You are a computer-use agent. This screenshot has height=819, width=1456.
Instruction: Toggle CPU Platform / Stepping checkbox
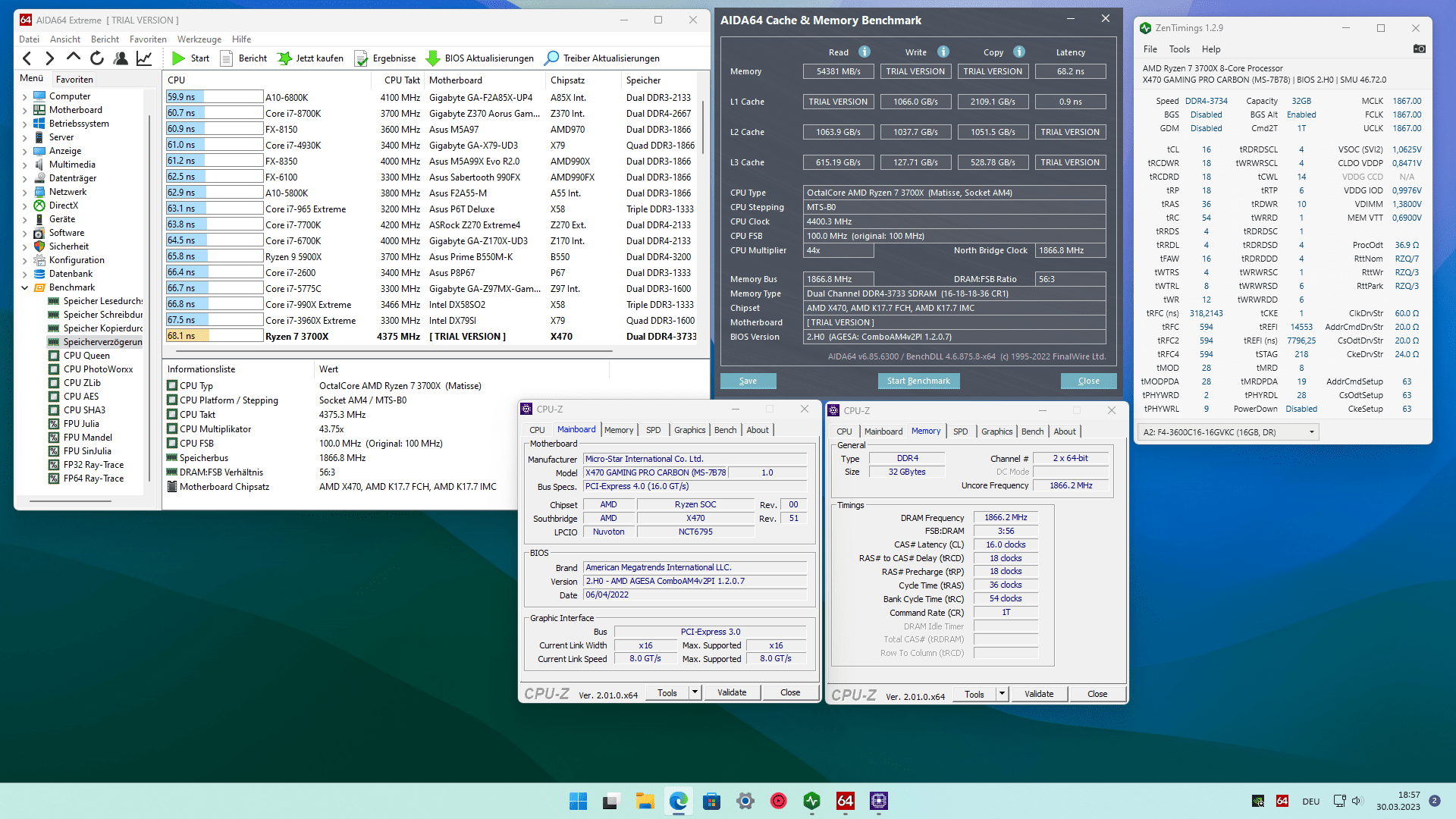(172, 400)
